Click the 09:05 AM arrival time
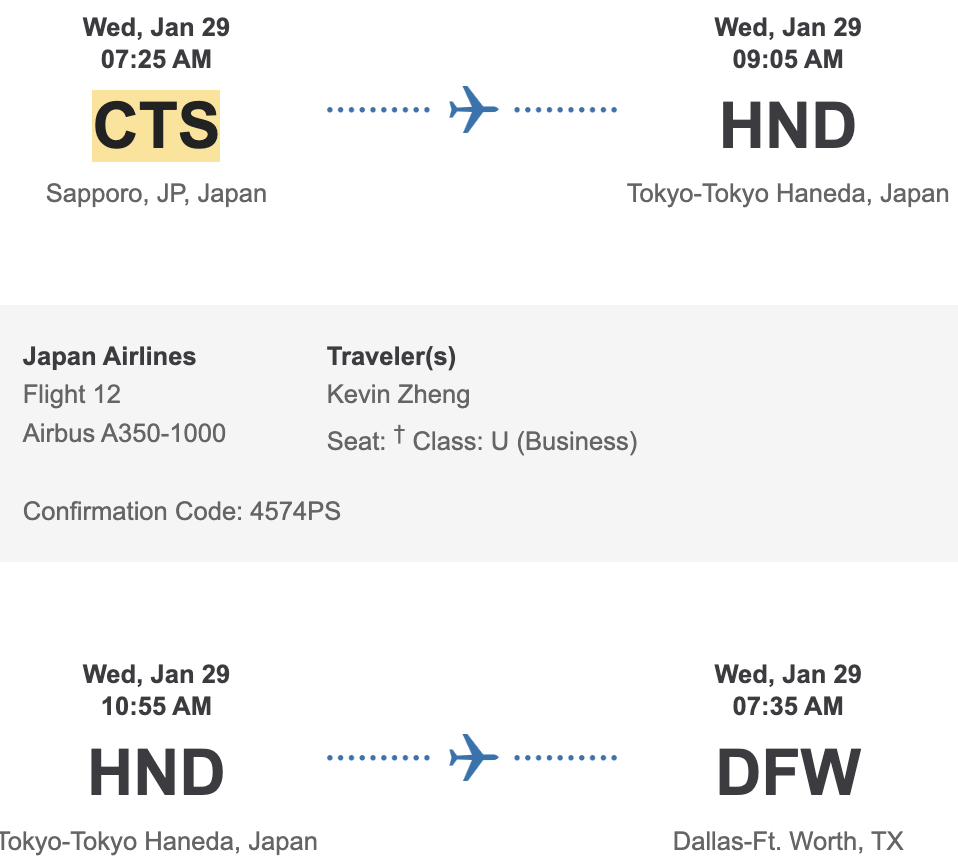958x866 pixels. click(788, 59)
